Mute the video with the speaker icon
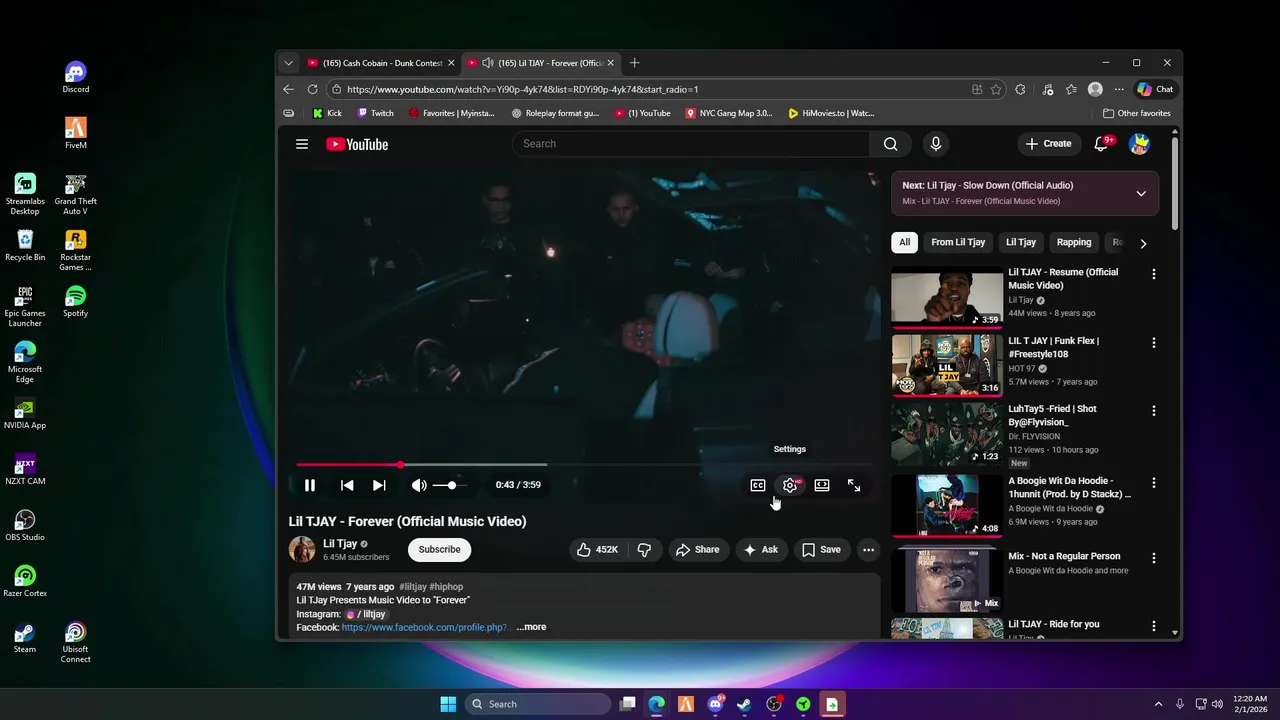The width and height of the screenshot is (1280, 720). click(x=419, y=485)
